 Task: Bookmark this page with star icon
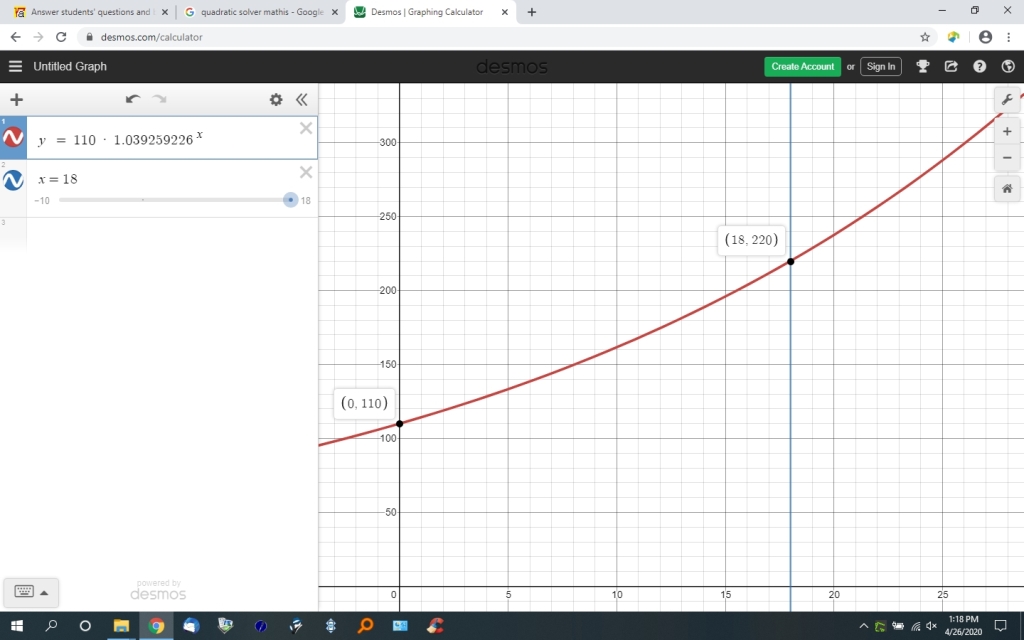pyautogui.click(x=925, y=37)
